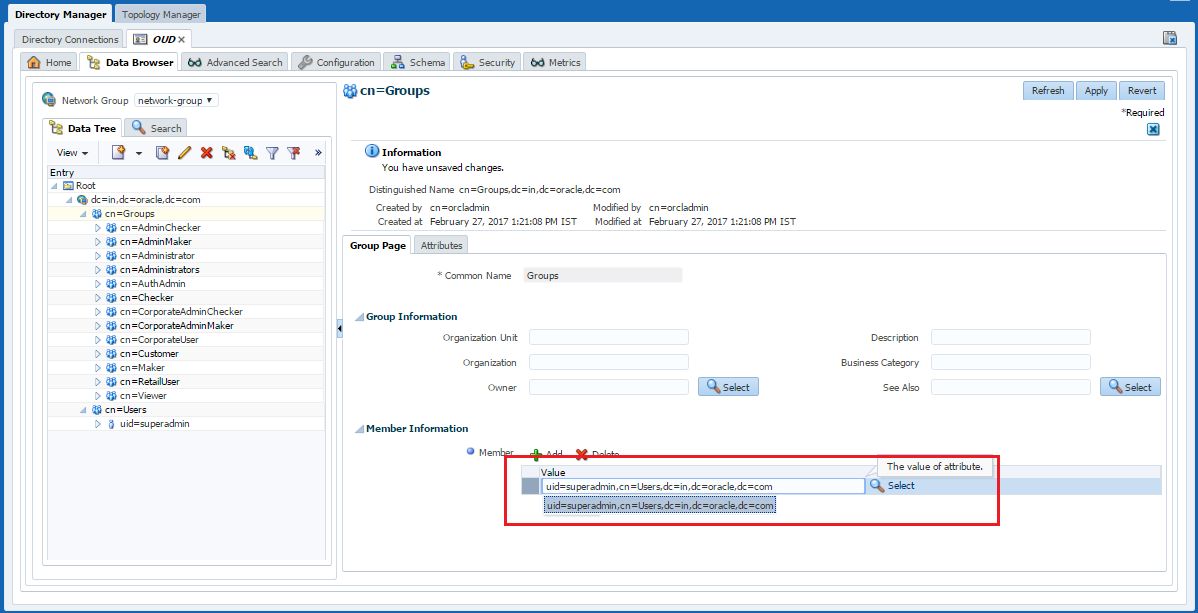
Task: Click the group icon beside cn=Viewer
Action: [x=112, y=396]
